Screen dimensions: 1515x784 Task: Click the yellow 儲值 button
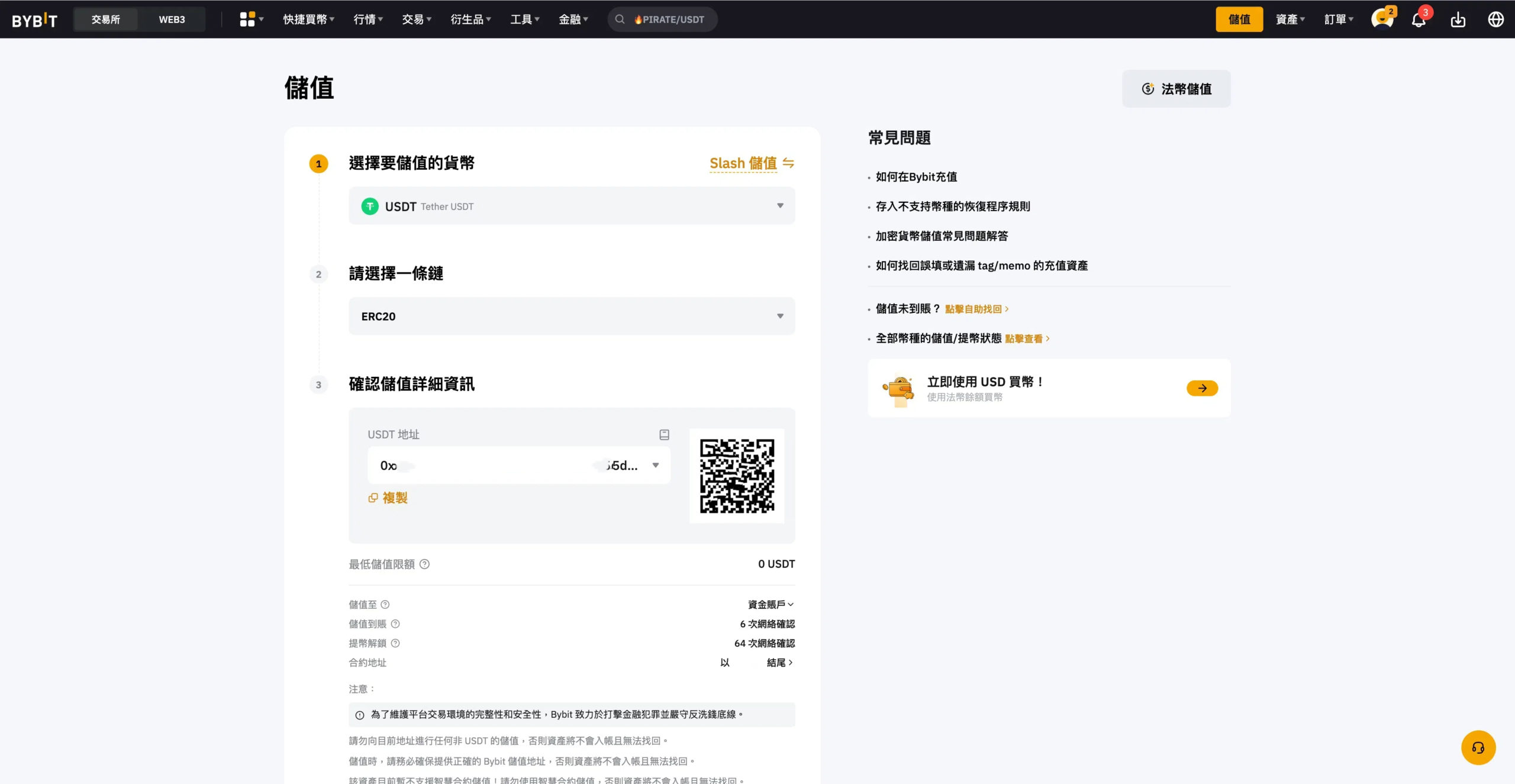point(1239,20)
